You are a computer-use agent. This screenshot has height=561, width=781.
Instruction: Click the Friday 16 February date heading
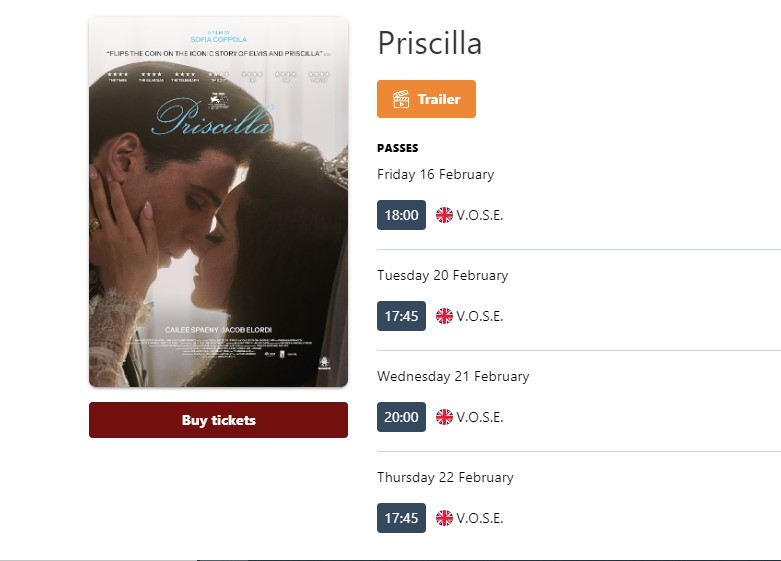pos(436,174)
